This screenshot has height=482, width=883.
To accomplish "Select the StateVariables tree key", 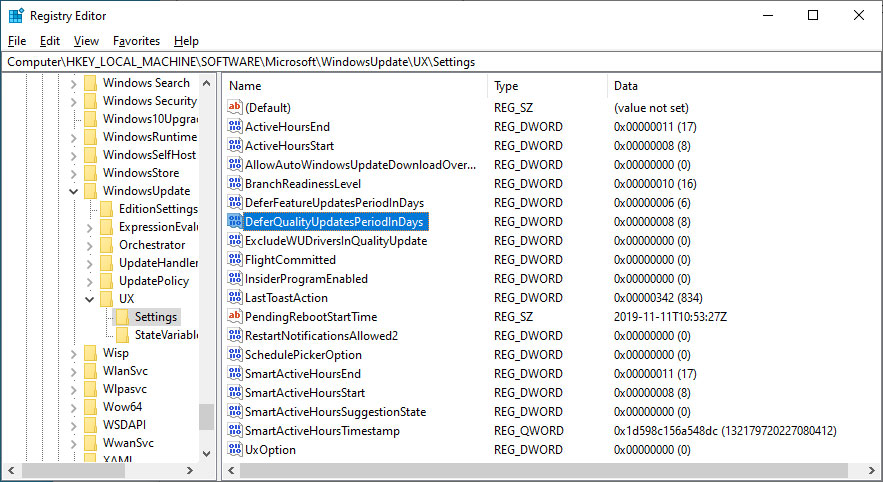I will (x=166, y=335).
